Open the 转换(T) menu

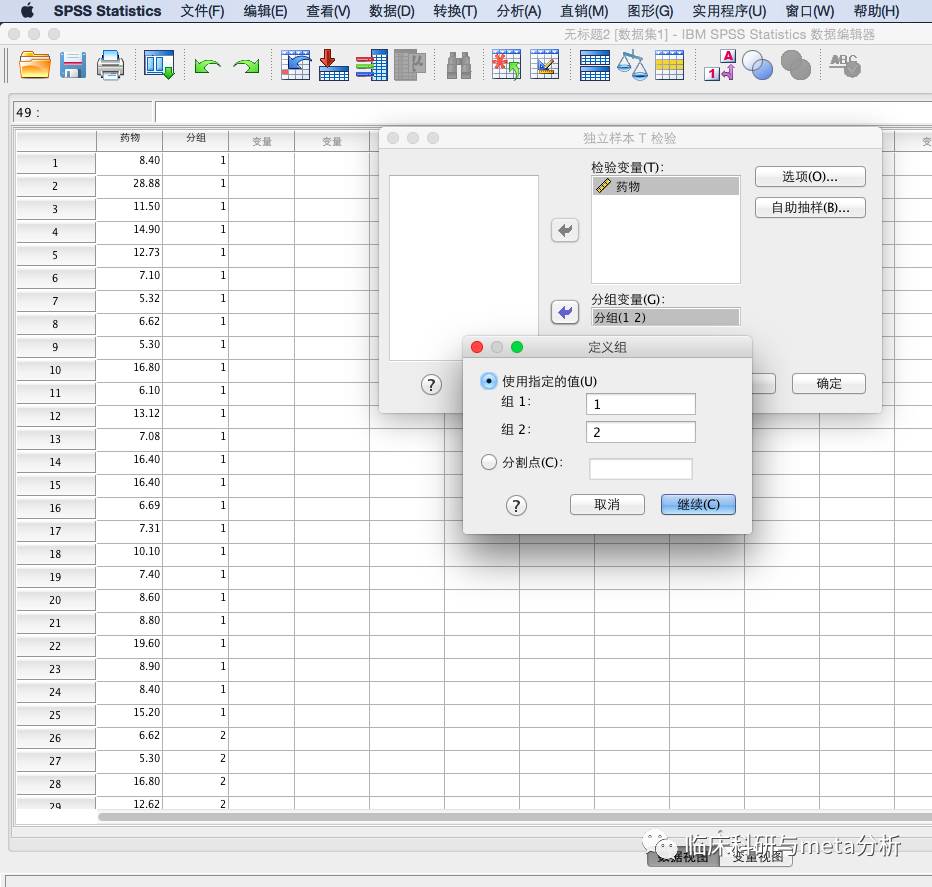click(x=455, y=11)
